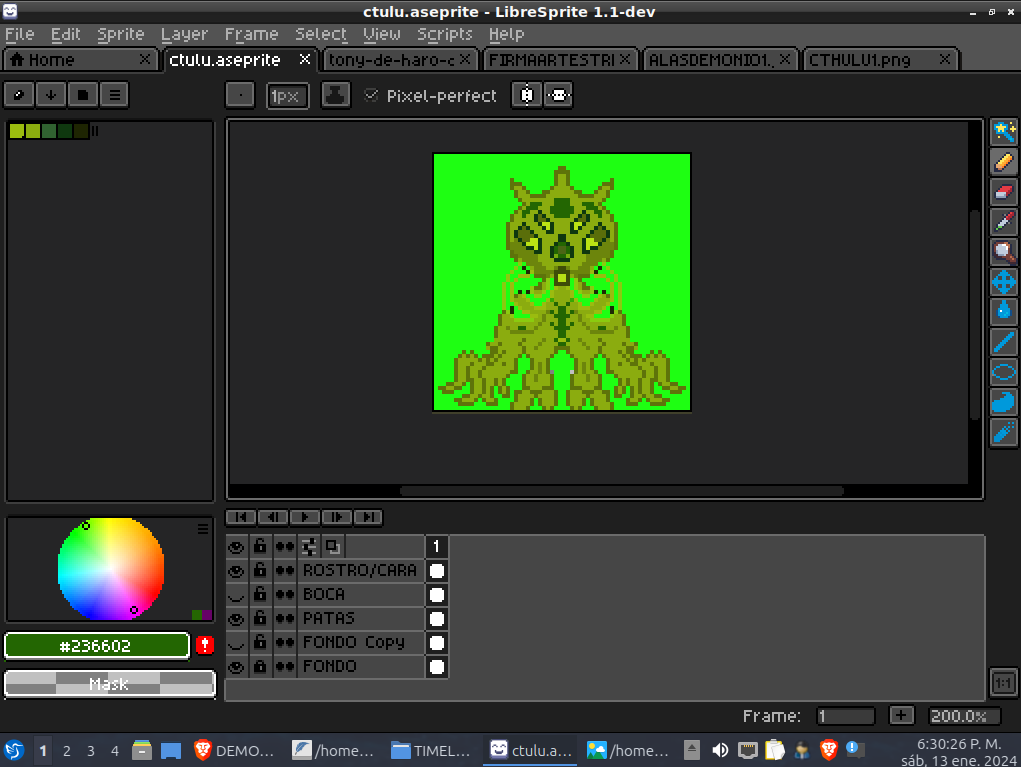Select the line tool
Viewport: 1021px width, 767px height.
[x=1003, y=342]
